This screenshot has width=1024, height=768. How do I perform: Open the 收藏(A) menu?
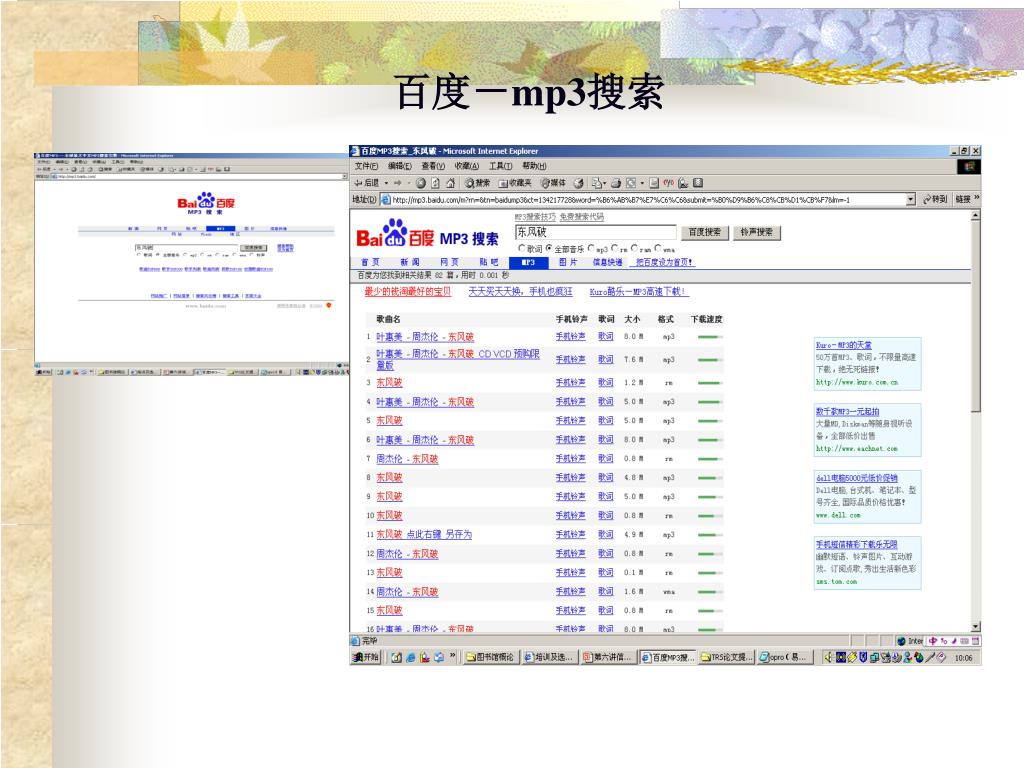467,167
